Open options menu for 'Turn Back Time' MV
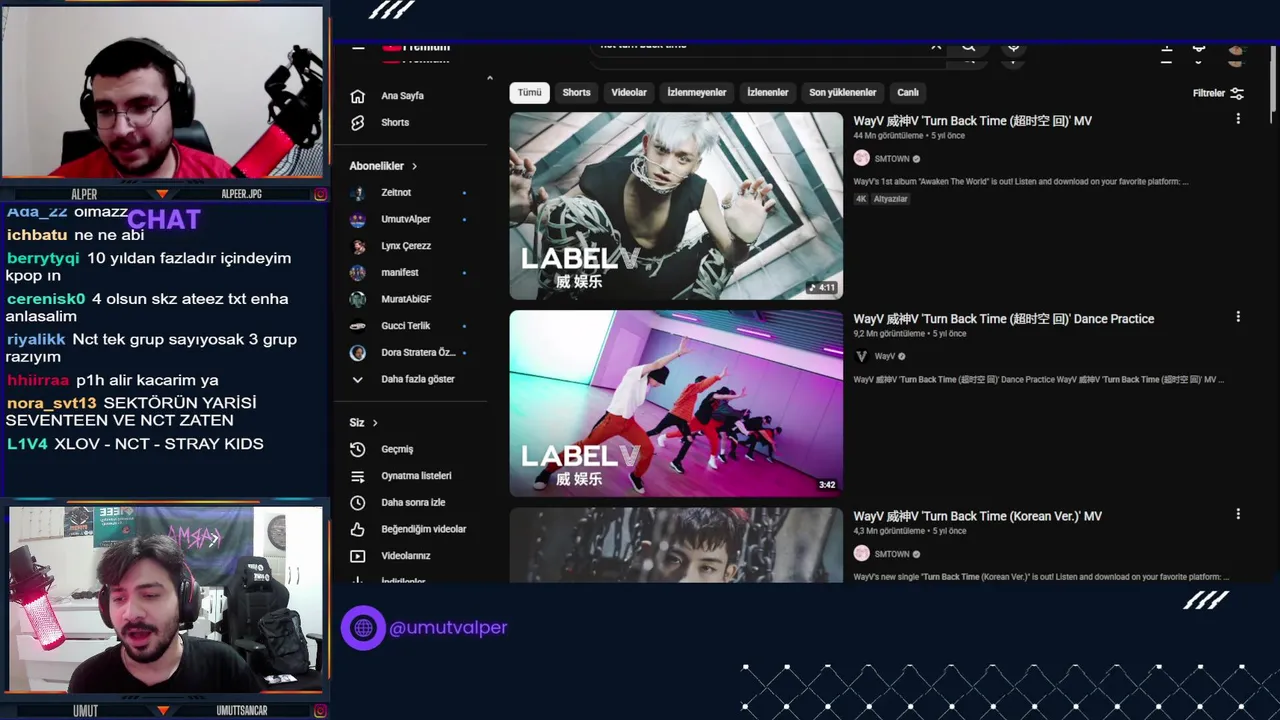Screen dimensions: 1280x720 point(1238,119)
